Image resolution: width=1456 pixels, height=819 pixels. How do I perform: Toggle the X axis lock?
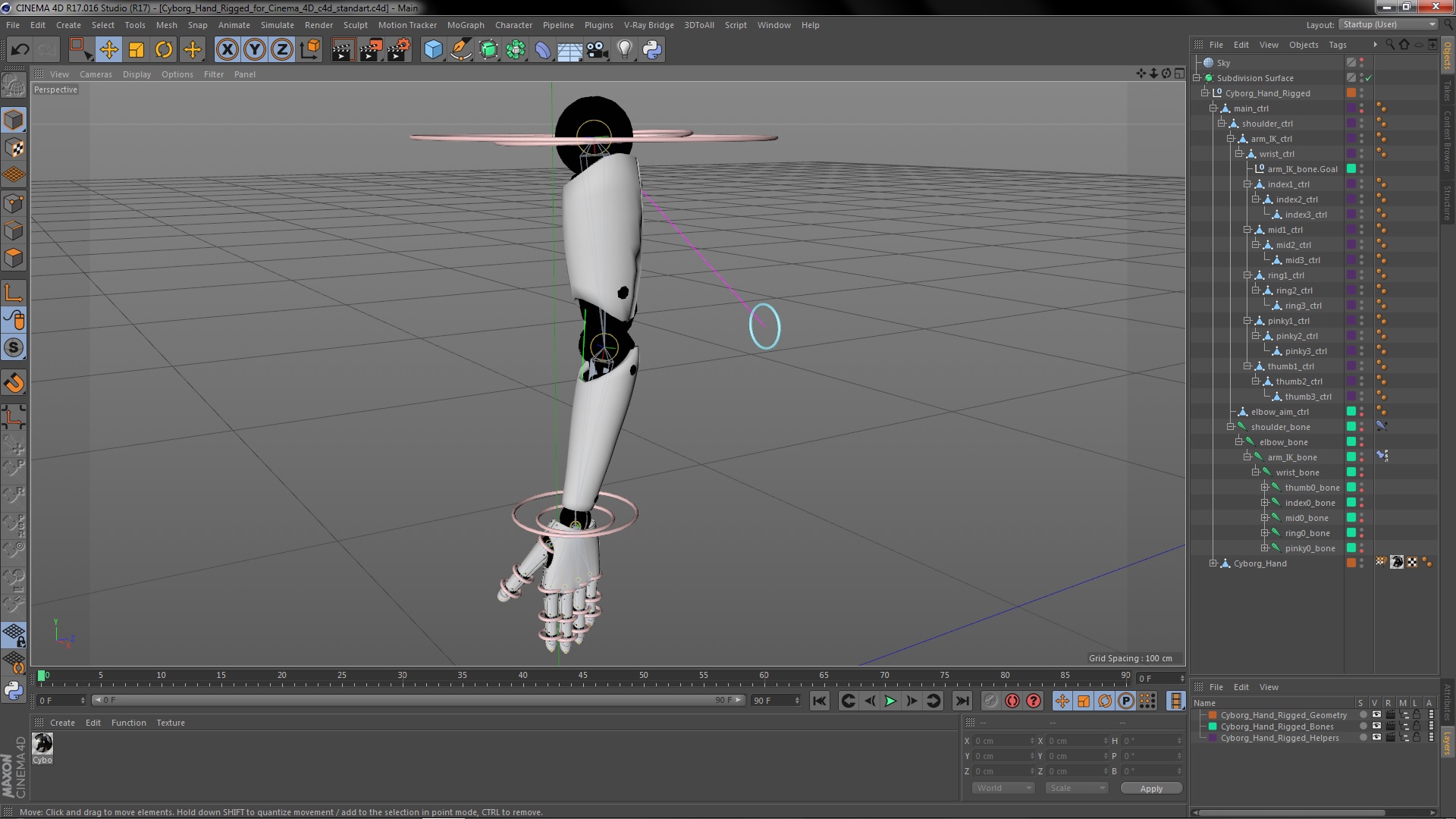pos(227,50)
